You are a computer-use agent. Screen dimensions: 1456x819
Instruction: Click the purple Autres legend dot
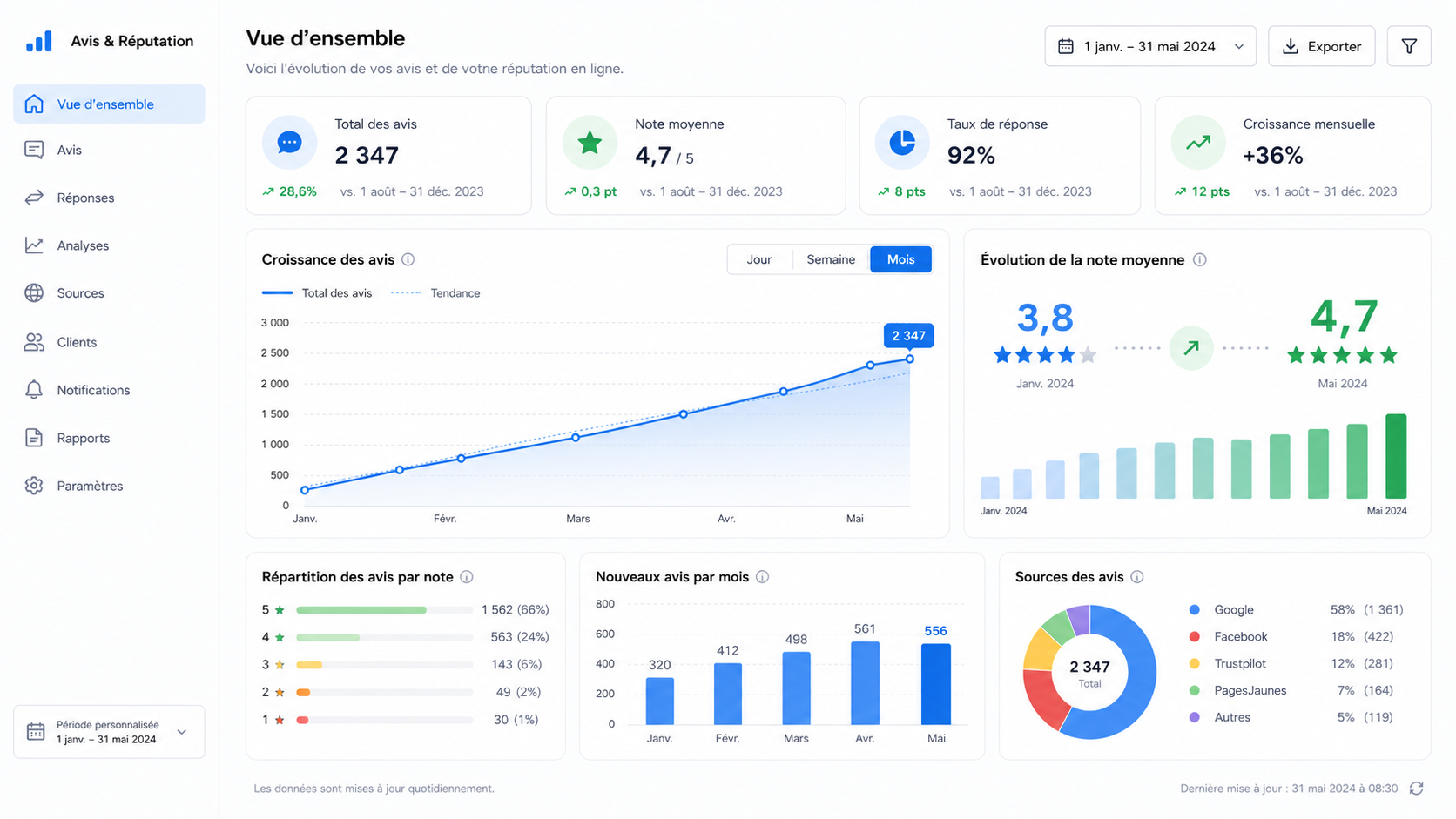click(1195, 717)
